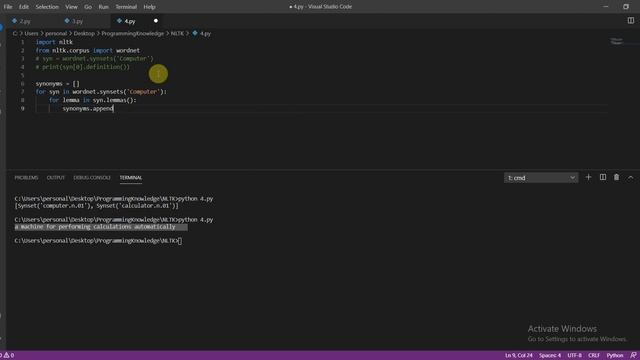This screenshot has height=360, width=640.
Task: Change file encoding UTF-8
Action: coord(574,356)
